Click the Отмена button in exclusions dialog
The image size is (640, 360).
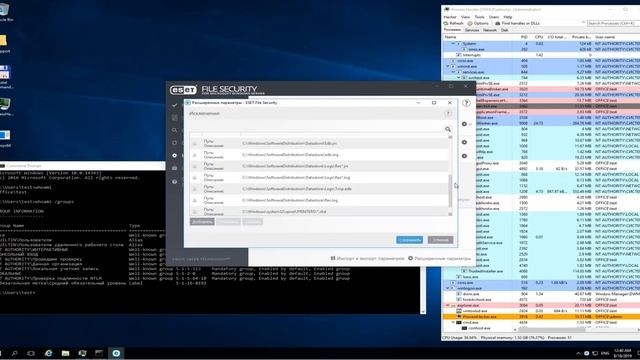(440, 240)
